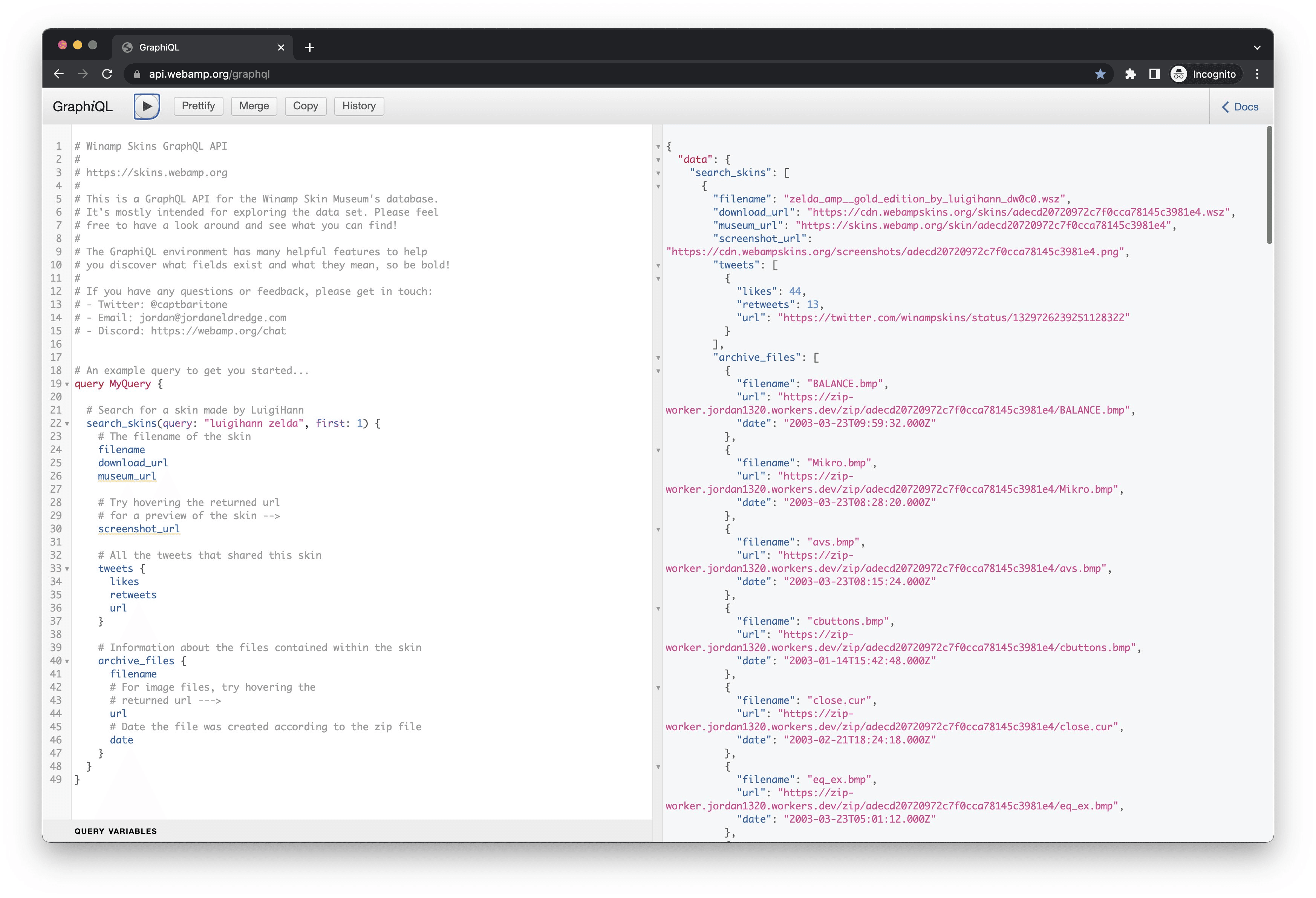Image resolution: width=1316 pixels, height=898 pixels.
Task: Open query History
Action: point(358,106)
